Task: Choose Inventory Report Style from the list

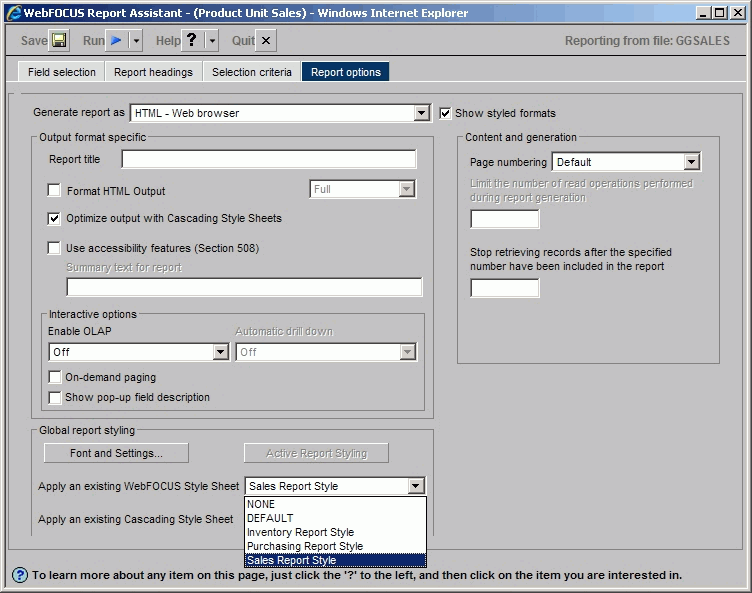Action: coord(335,532)
